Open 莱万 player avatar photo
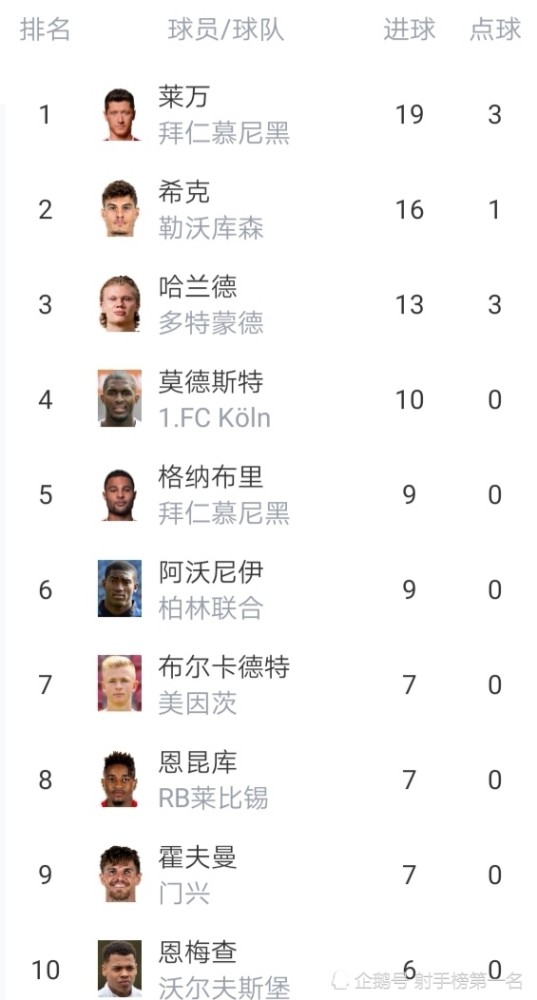This screenshot has width=537, height=1000. tap(120, 114)
